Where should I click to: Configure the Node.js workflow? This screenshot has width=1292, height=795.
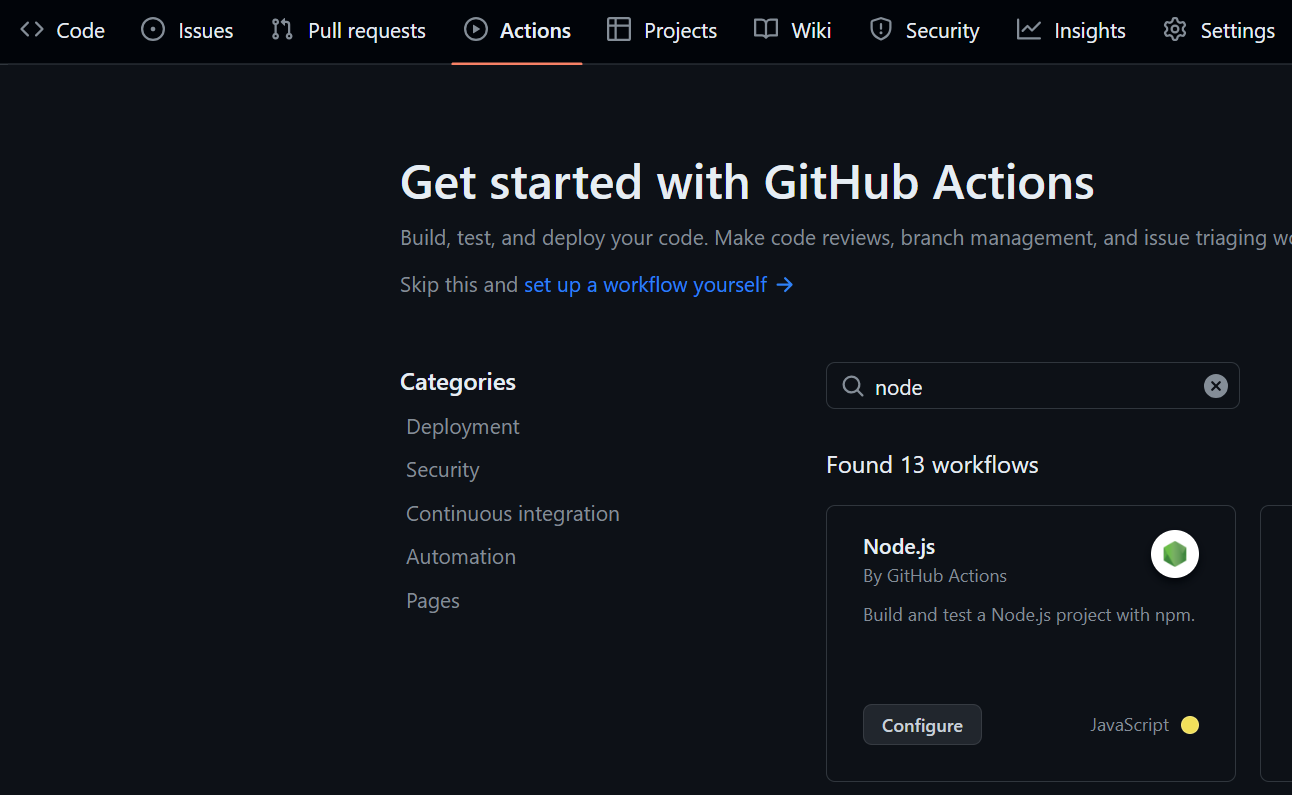click(922, 725)
